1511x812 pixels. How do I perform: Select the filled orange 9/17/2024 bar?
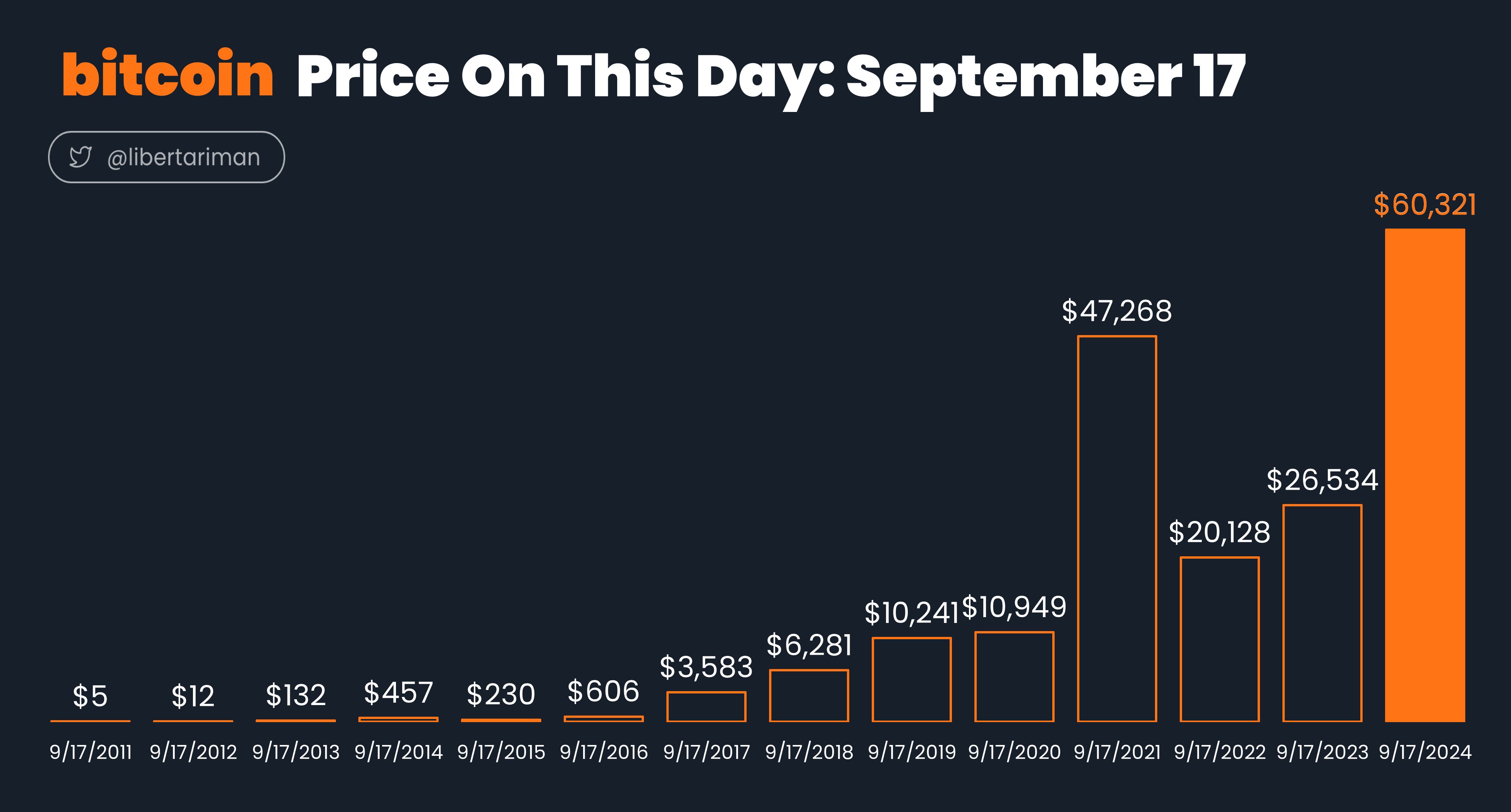point(1425,475)
